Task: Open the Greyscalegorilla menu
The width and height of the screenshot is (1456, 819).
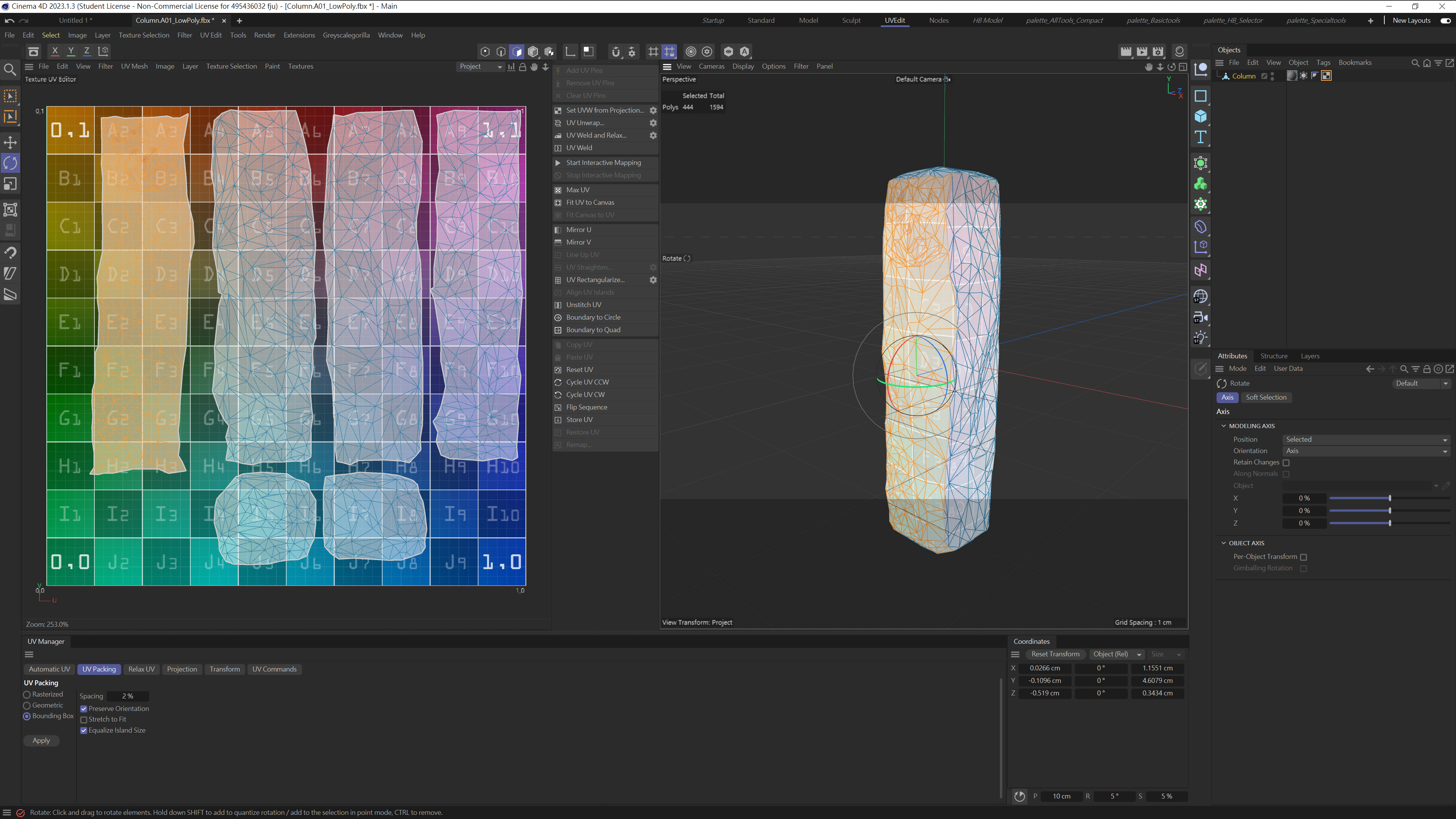Action: (346, 35)
